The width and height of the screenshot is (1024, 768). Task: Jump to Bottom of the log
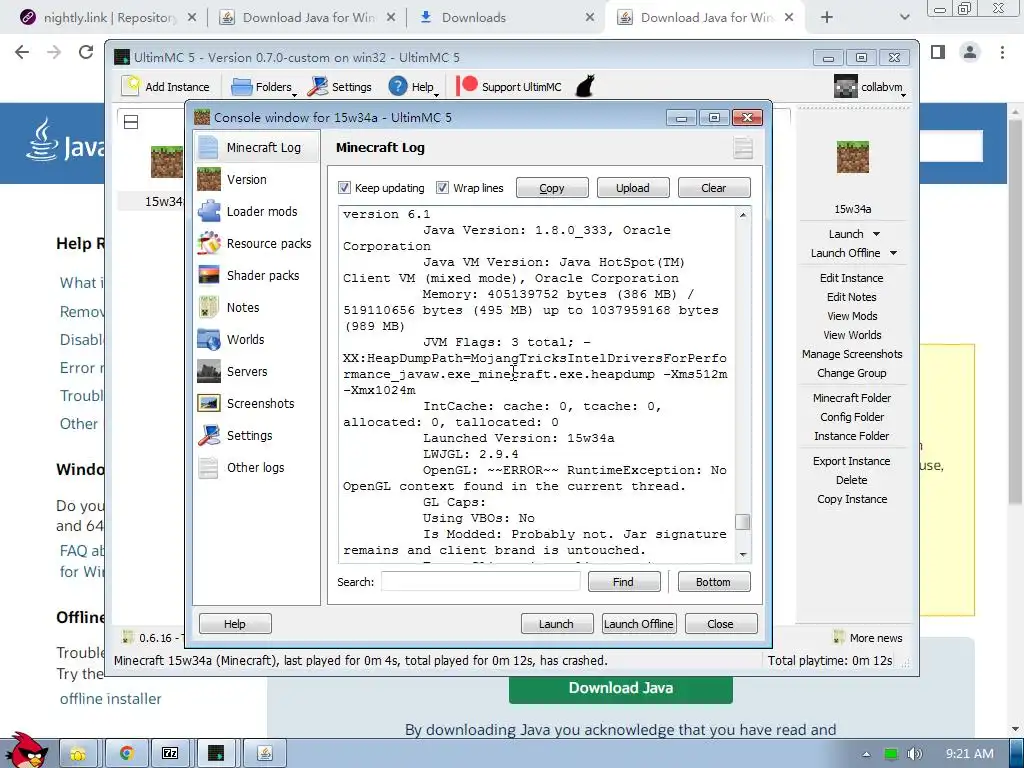click(714, 581)
